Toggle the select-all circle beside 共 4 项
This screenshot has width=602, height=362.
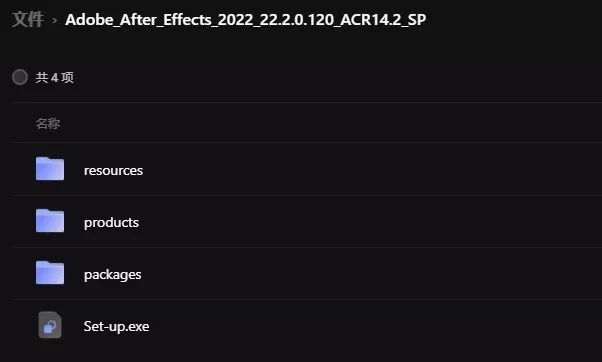20,77
